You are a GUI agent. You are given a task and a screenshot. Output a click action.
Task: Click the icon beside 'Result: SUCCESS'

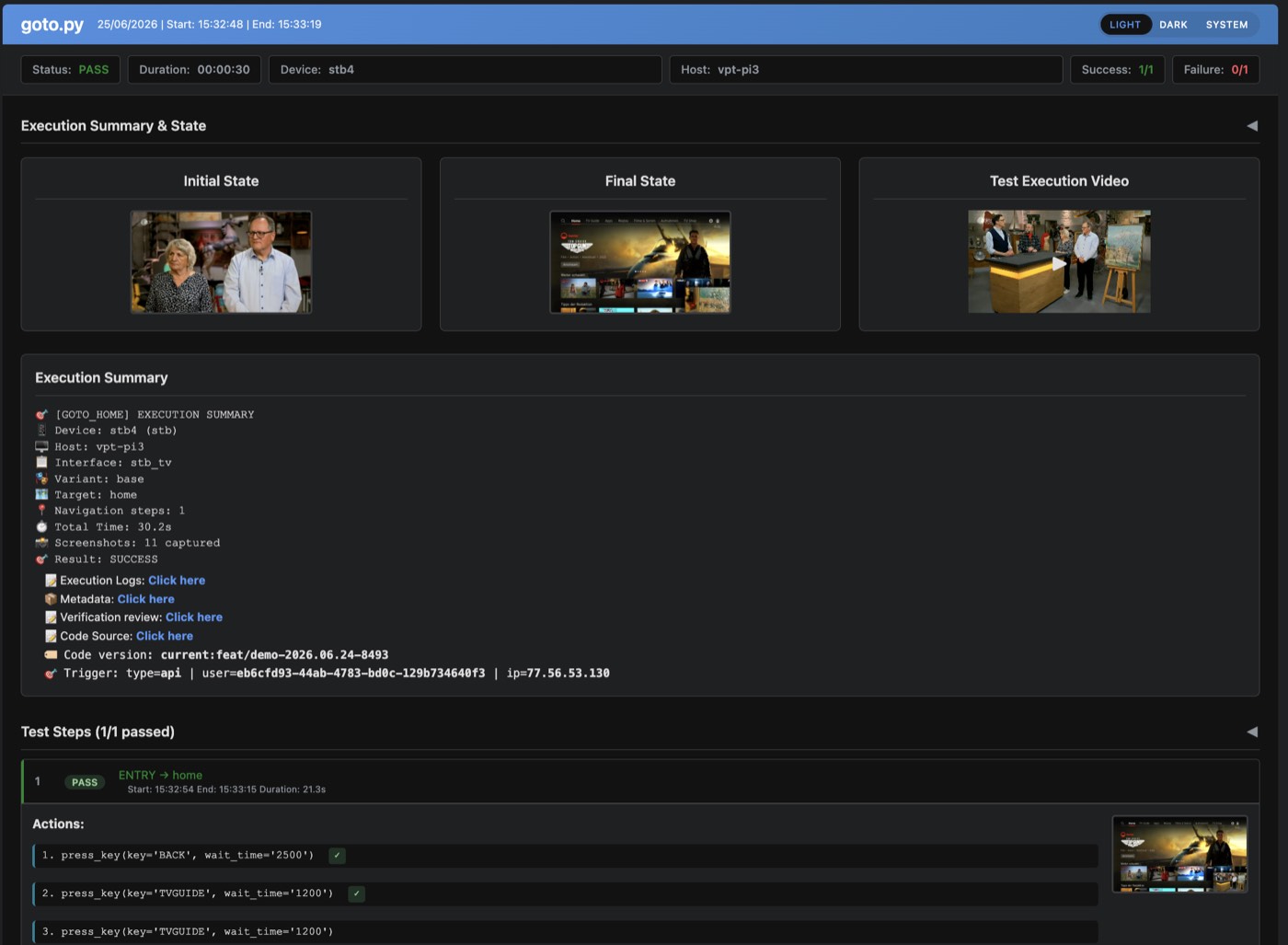click(41, 559)
